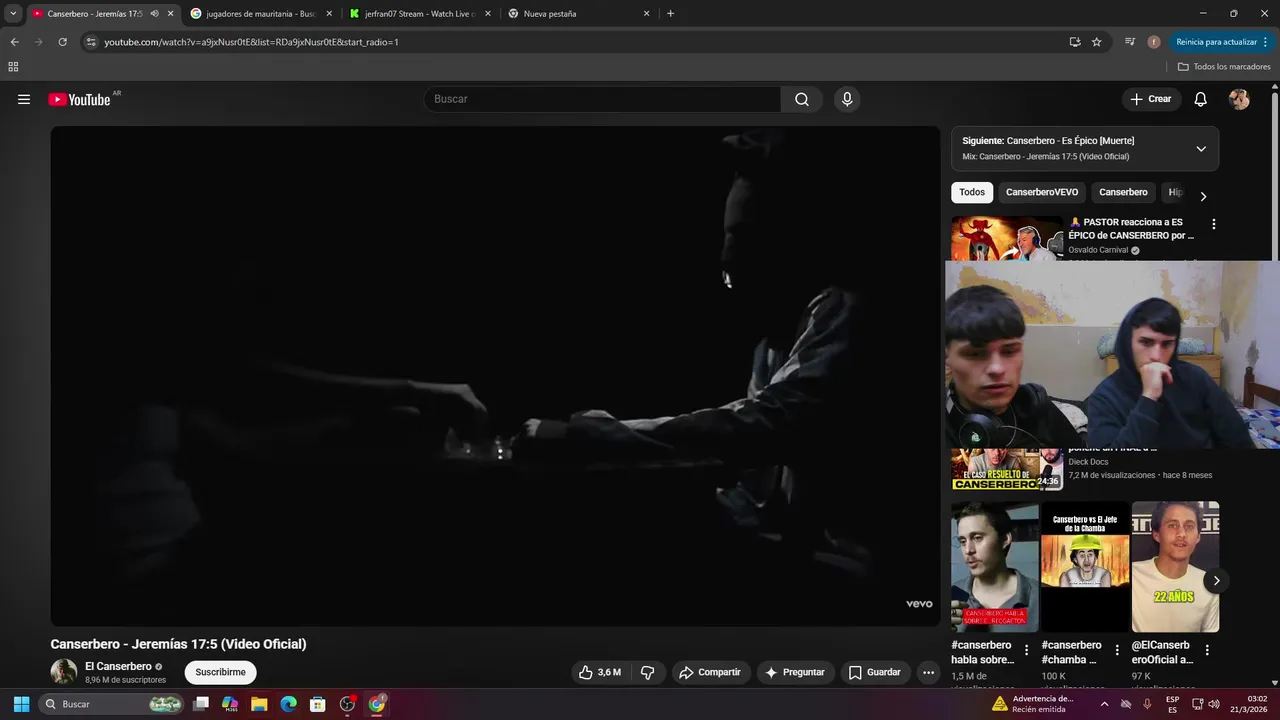Click the Suscribirme button
The image size is (1280, 720).
[x=220, y=673]
